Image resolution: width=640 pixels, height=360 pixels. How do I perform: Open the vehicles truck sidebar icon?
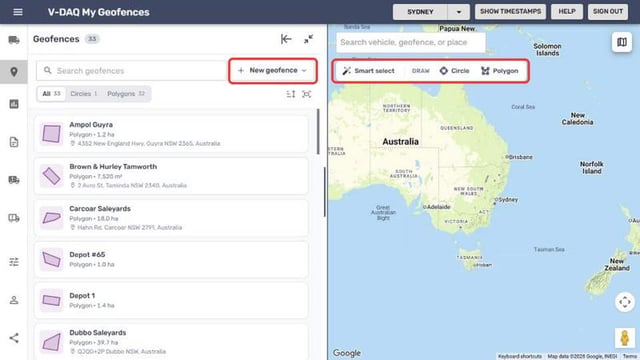pos(14,40)
